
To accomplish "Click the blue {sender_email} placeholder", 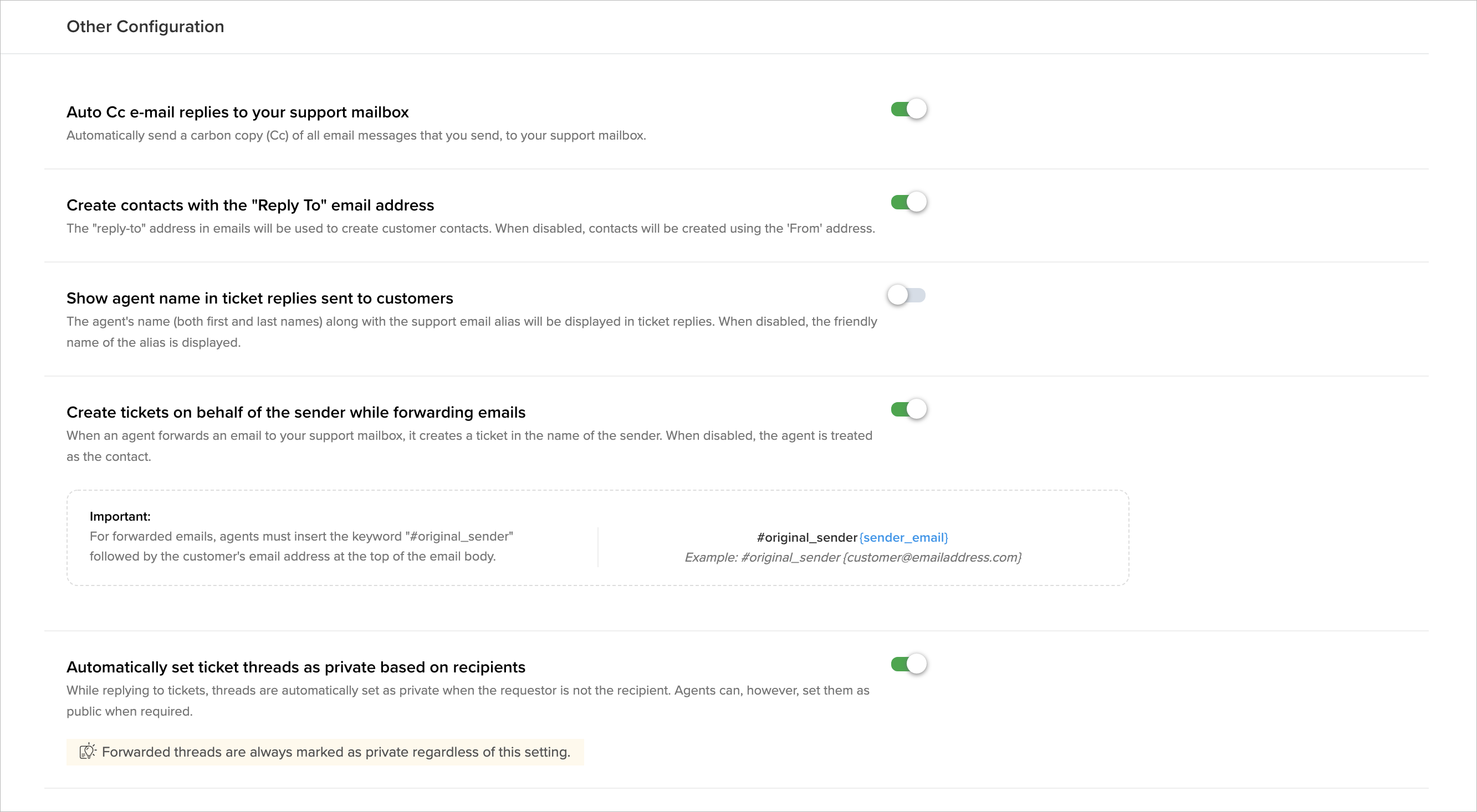I will [903, 537].
